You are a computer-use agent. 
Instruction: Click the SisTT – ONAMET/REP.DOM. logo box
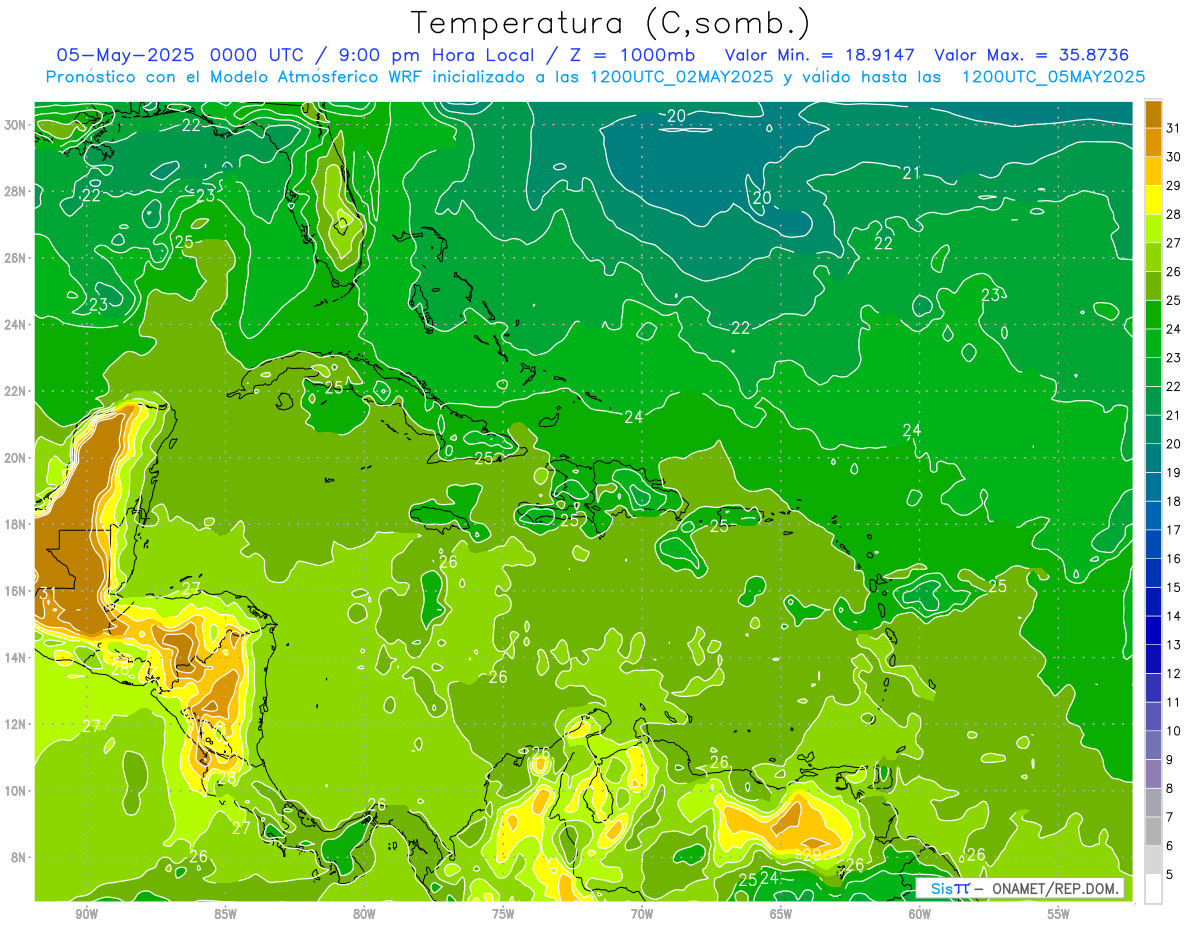[x=1019, y=888]
